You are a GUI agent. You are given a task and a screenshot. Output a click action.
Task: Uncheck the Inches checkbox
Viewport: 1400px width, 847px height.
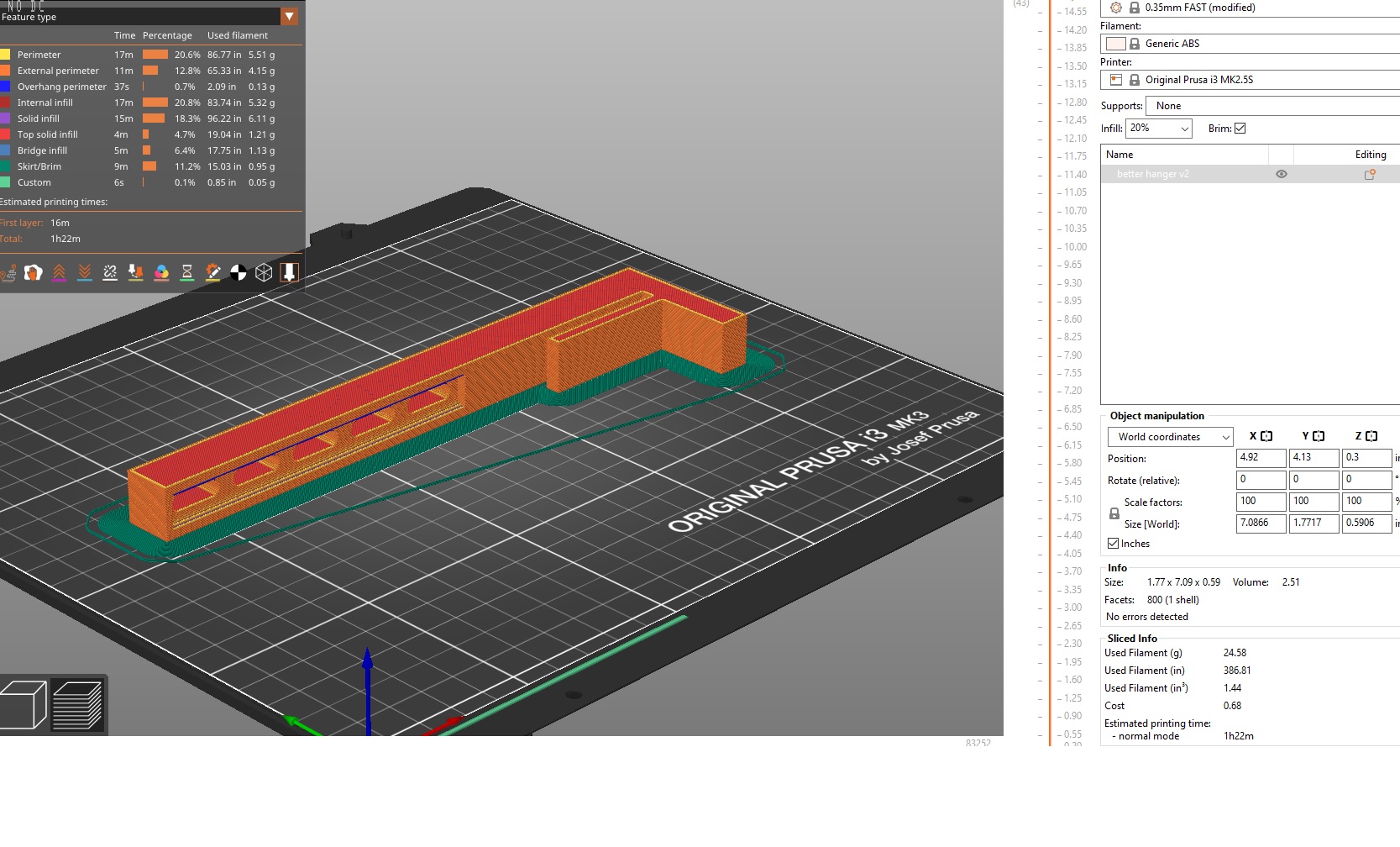pyautogui.click(x=1113, y=544)
